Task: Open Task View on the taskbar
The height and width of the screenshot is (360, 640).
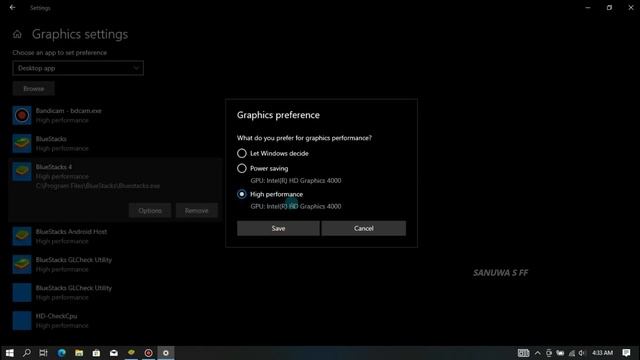Action: (x=44, y=353)
